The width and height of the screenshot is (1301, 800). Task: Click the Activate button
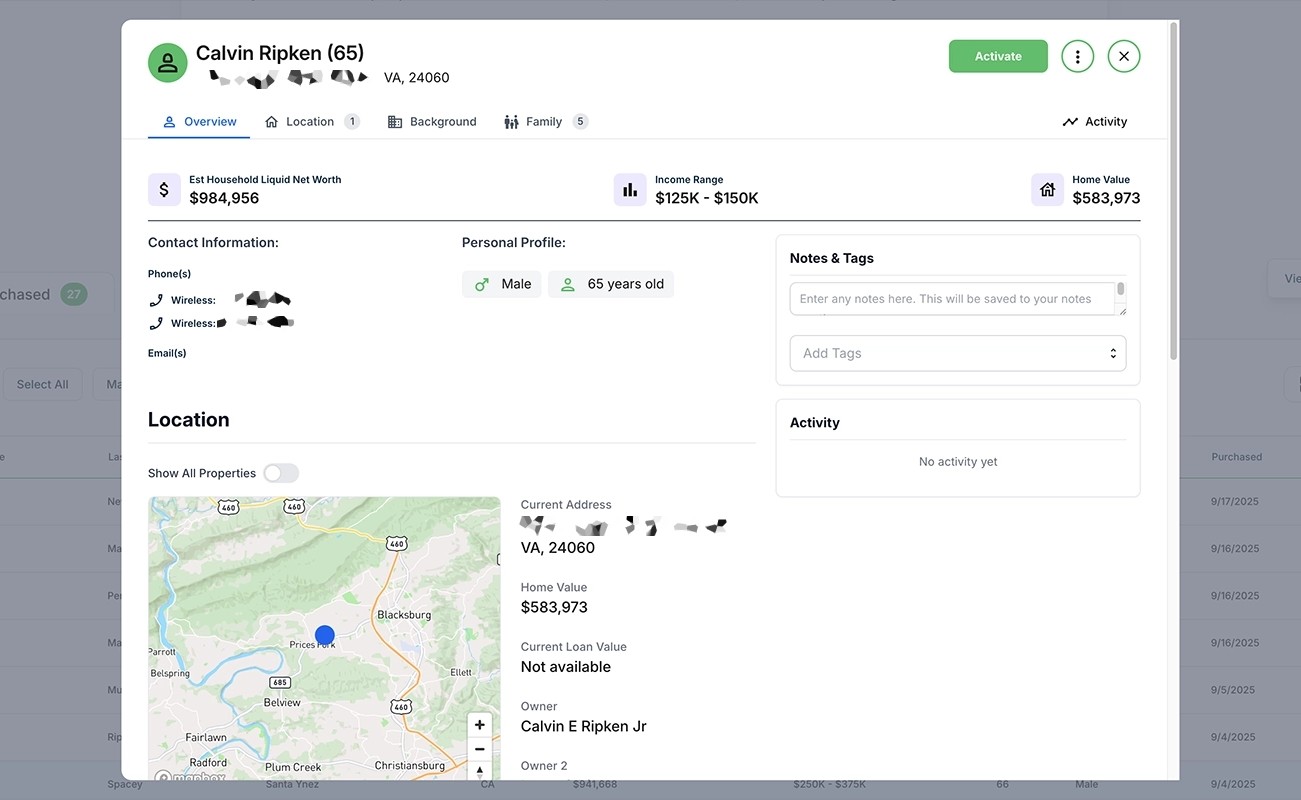[x=998, y=56]
